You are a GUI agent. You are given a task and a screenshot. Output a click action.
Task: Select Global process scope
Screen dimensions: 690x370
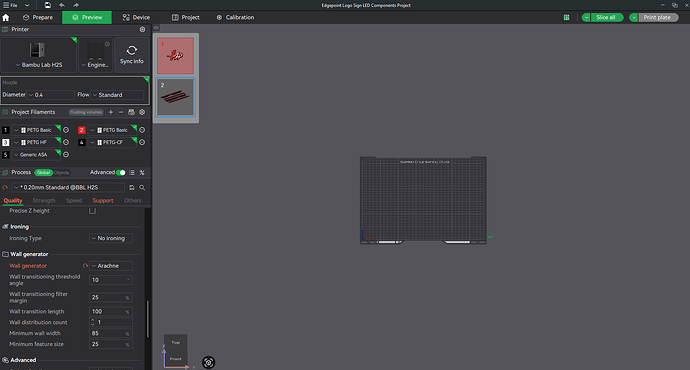(x=44, y=172)
